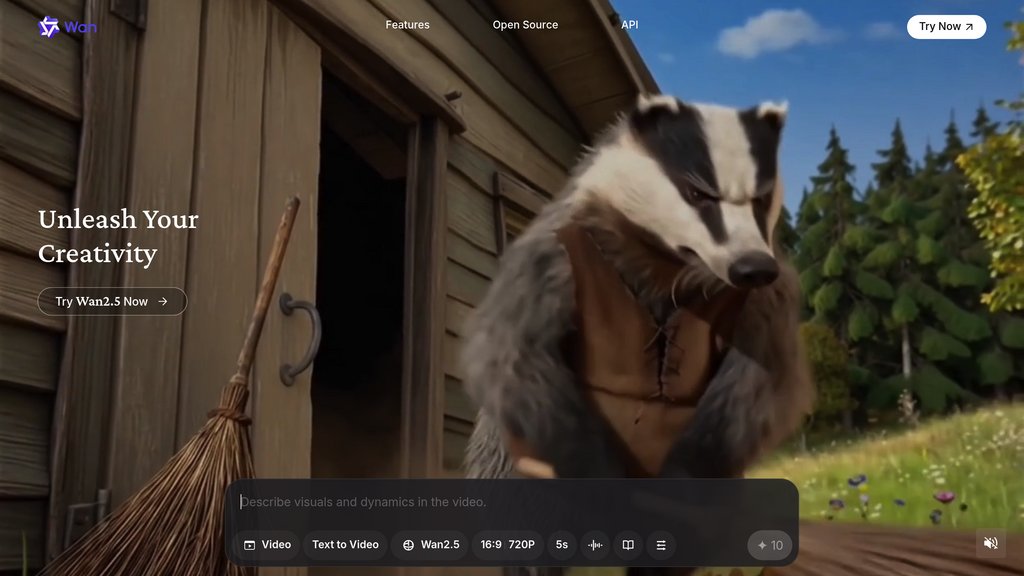Screen dimensions: 1024x576
Task: Open the audio waveform settings
Action: (595, 545)
